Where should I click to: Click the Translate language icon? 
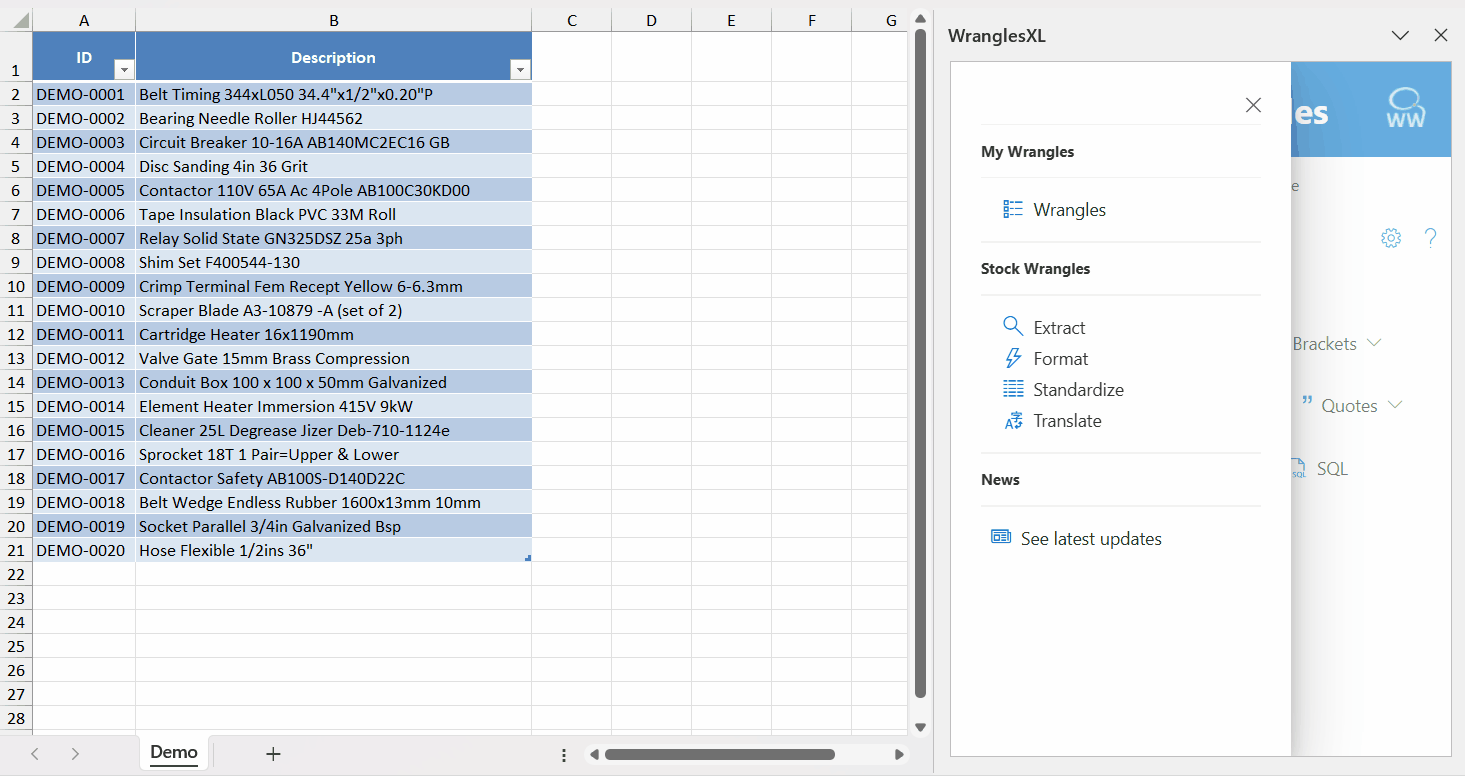point(1013,421)
